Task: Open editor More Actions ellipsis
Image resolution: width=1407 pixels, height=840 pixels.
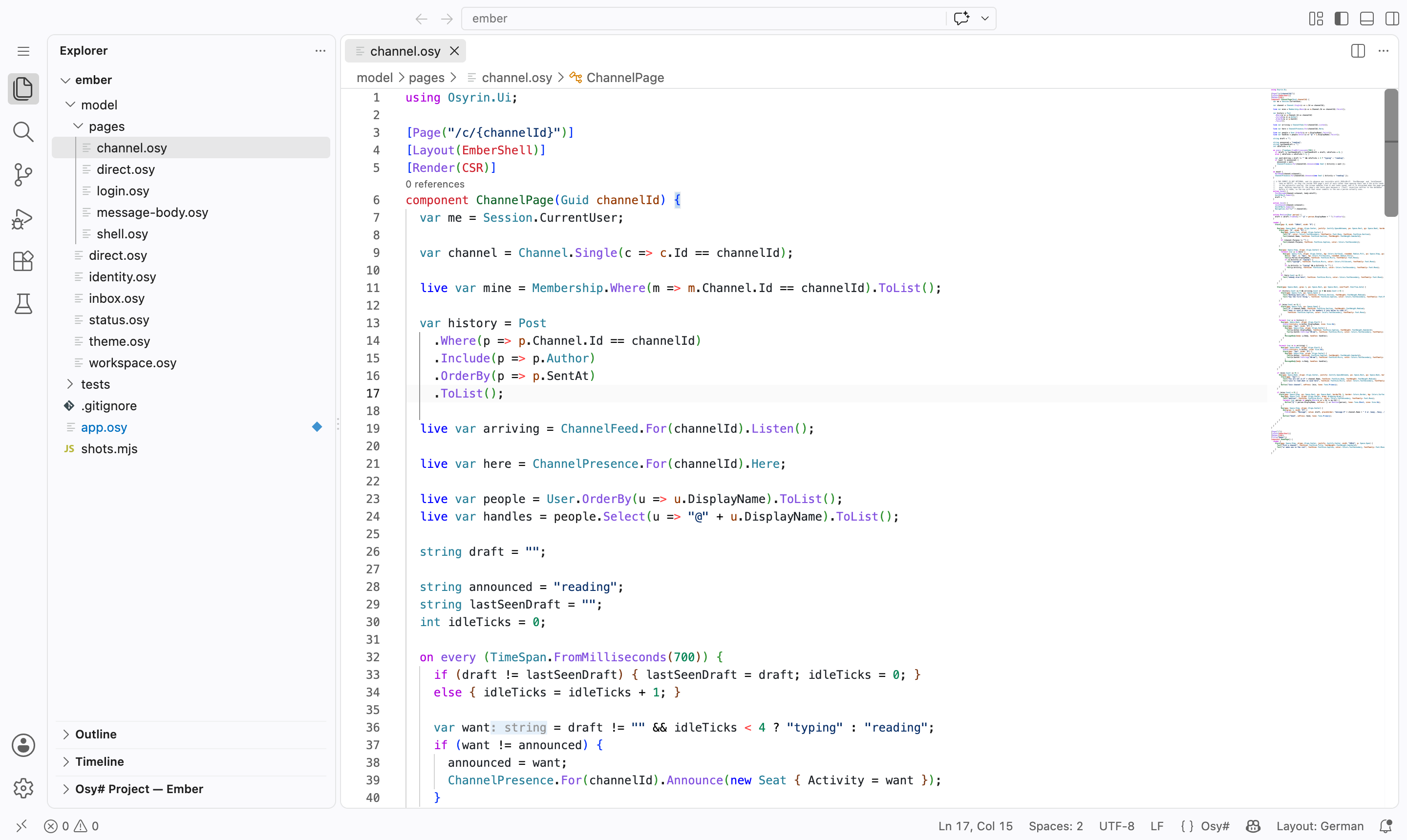Action: 1383,51
